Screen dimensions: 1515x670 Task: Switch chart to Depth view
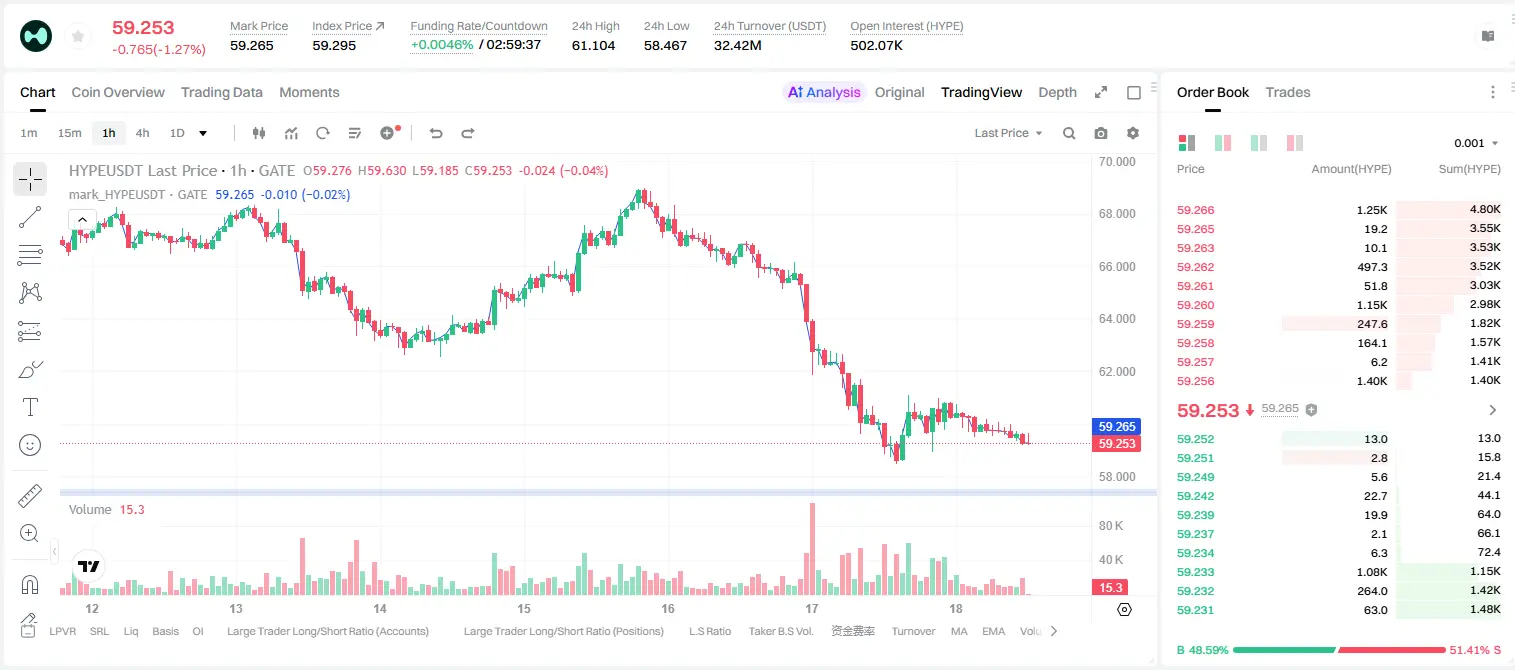pos(1057,92)
